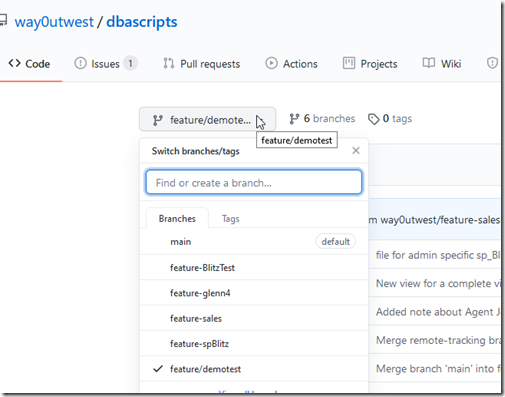Click the tag icon beside 0 tags
Screen dimensions: 505x397
[x=374, y=119]
